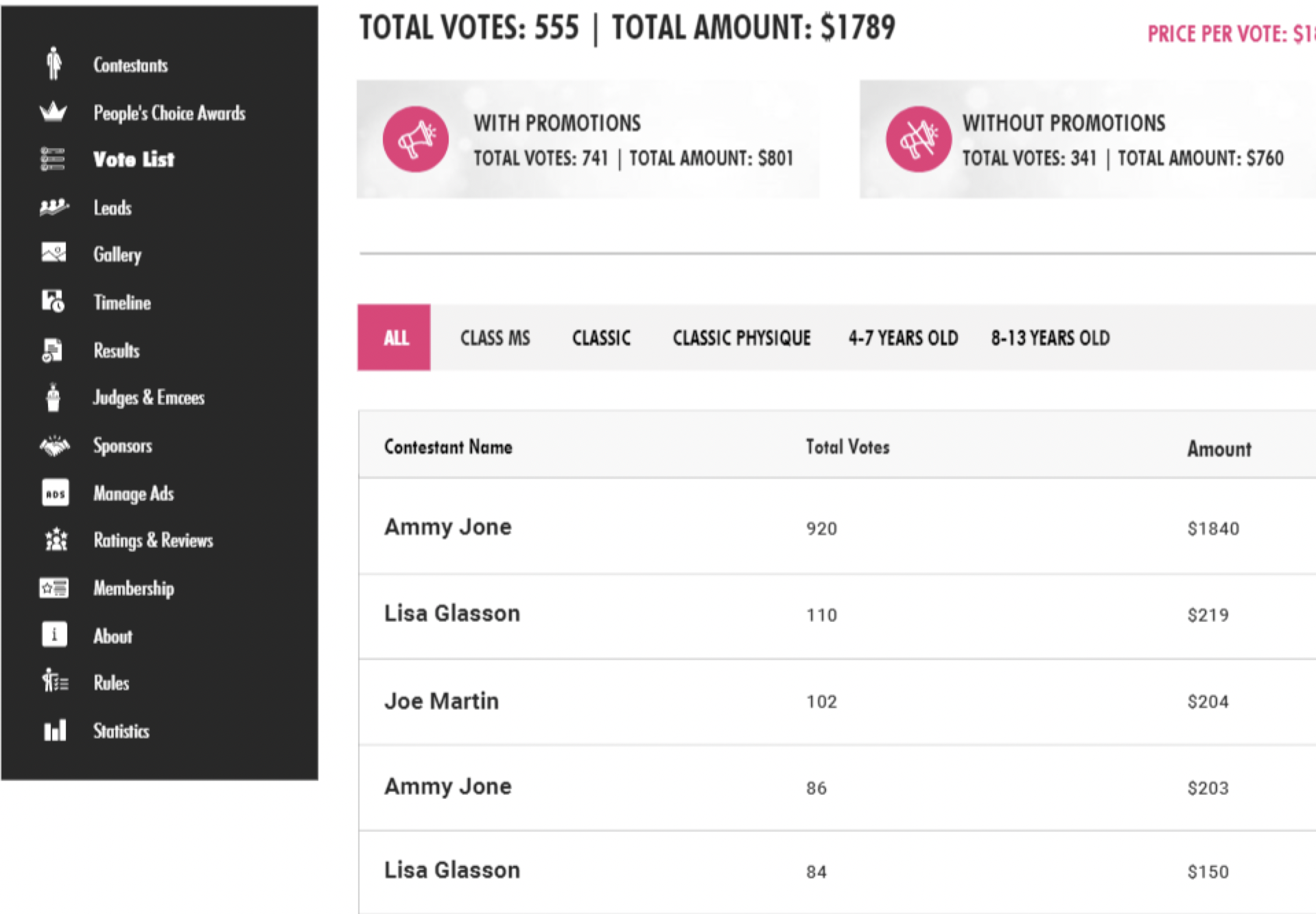Open Ratings & Reviews from the sidebar

pyautogui.click(x=154, y=540)
